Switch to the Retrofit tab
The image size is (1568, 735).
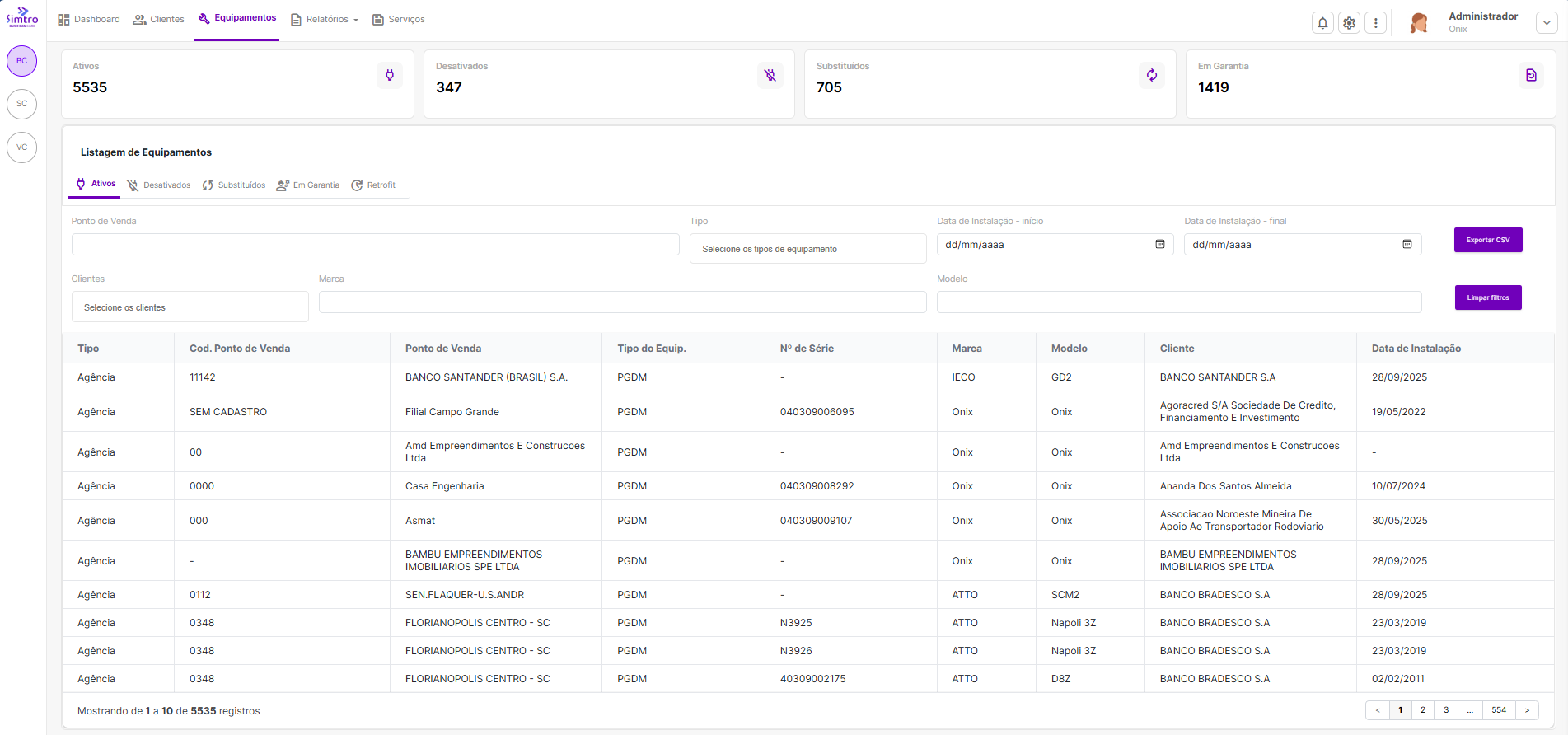[x=373, y=185]
